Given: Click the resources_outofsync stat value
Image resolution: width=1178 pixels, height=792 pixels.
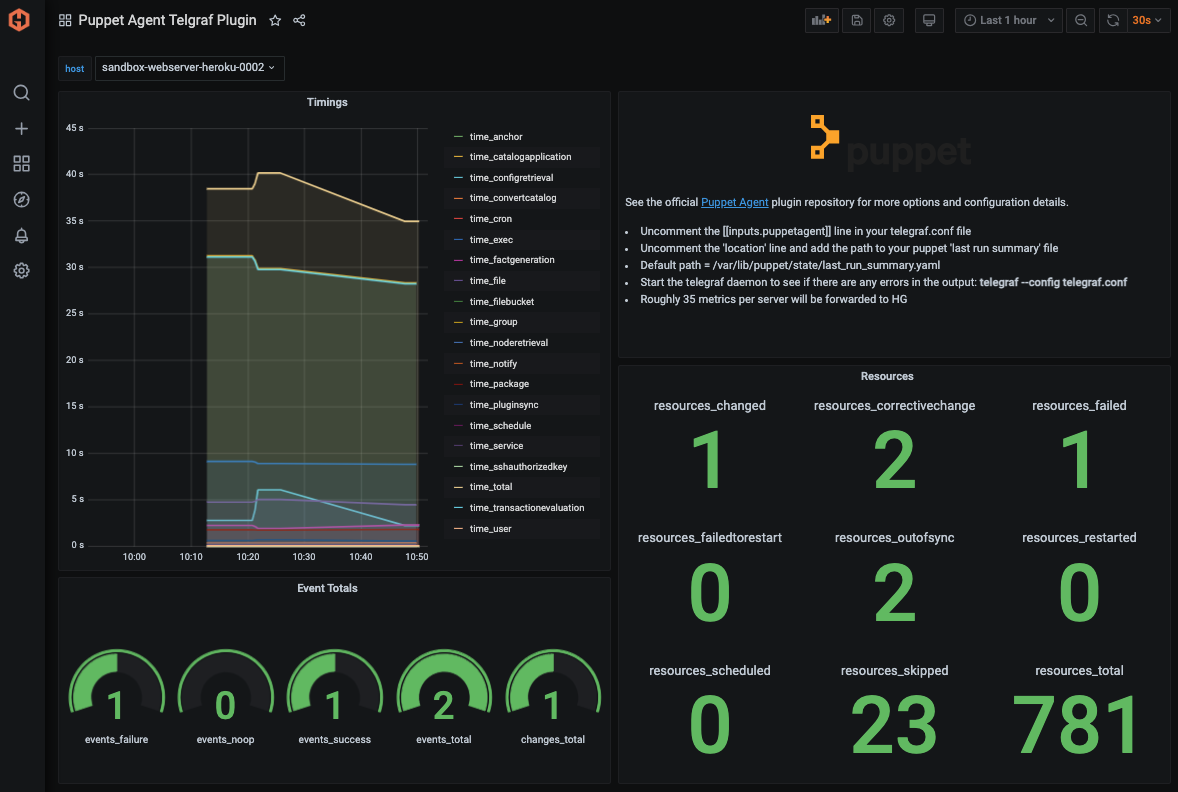Looking at the screenshot, I should 894,593.
